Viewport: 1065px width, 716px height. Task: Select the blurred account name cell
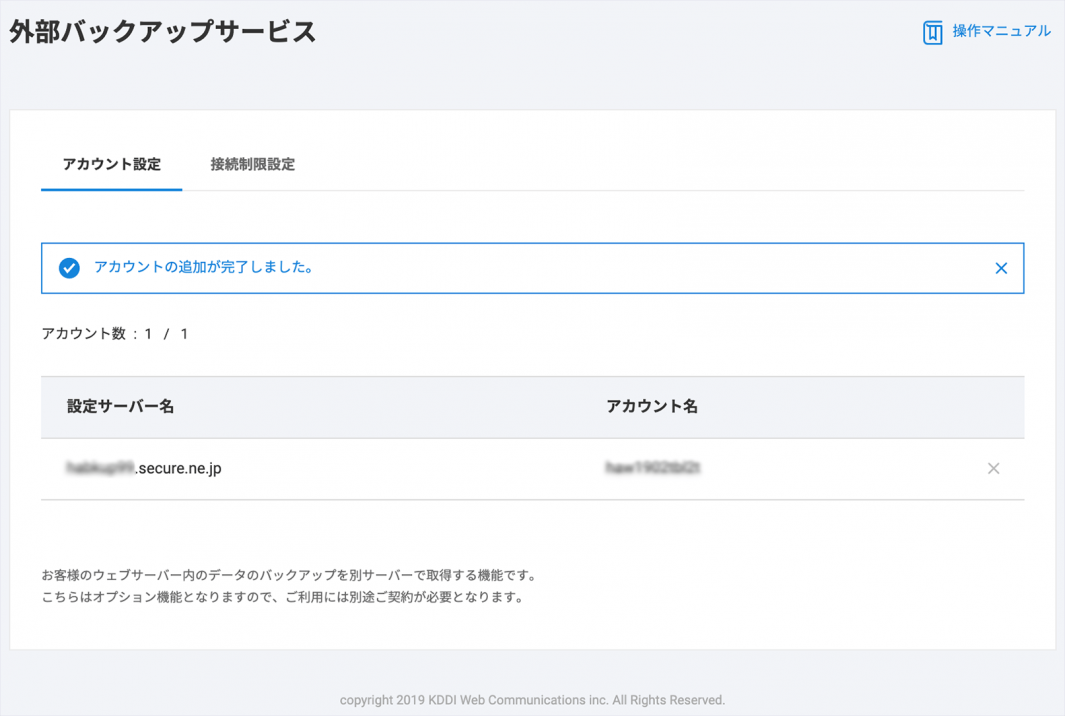651,468
